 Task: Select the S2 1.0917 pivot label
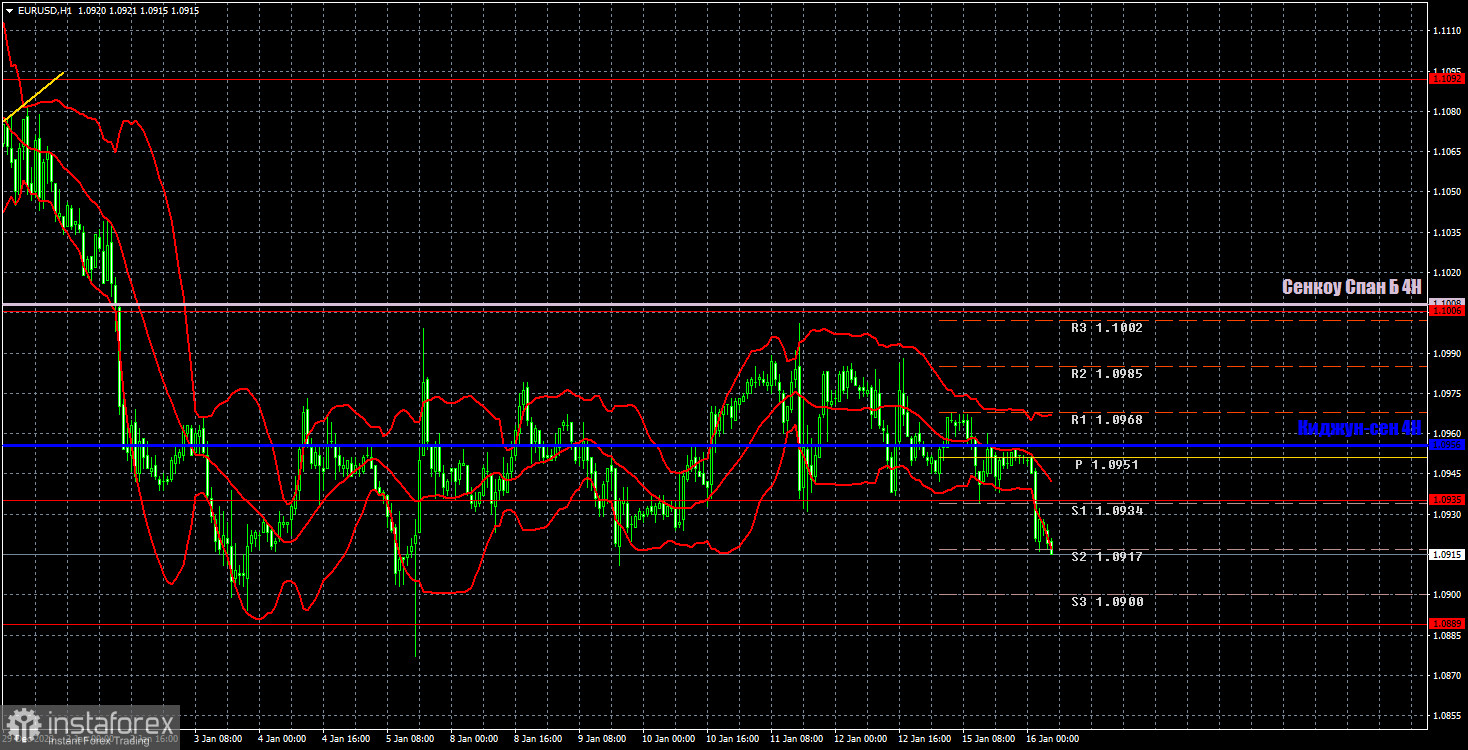pos(1106,556)
